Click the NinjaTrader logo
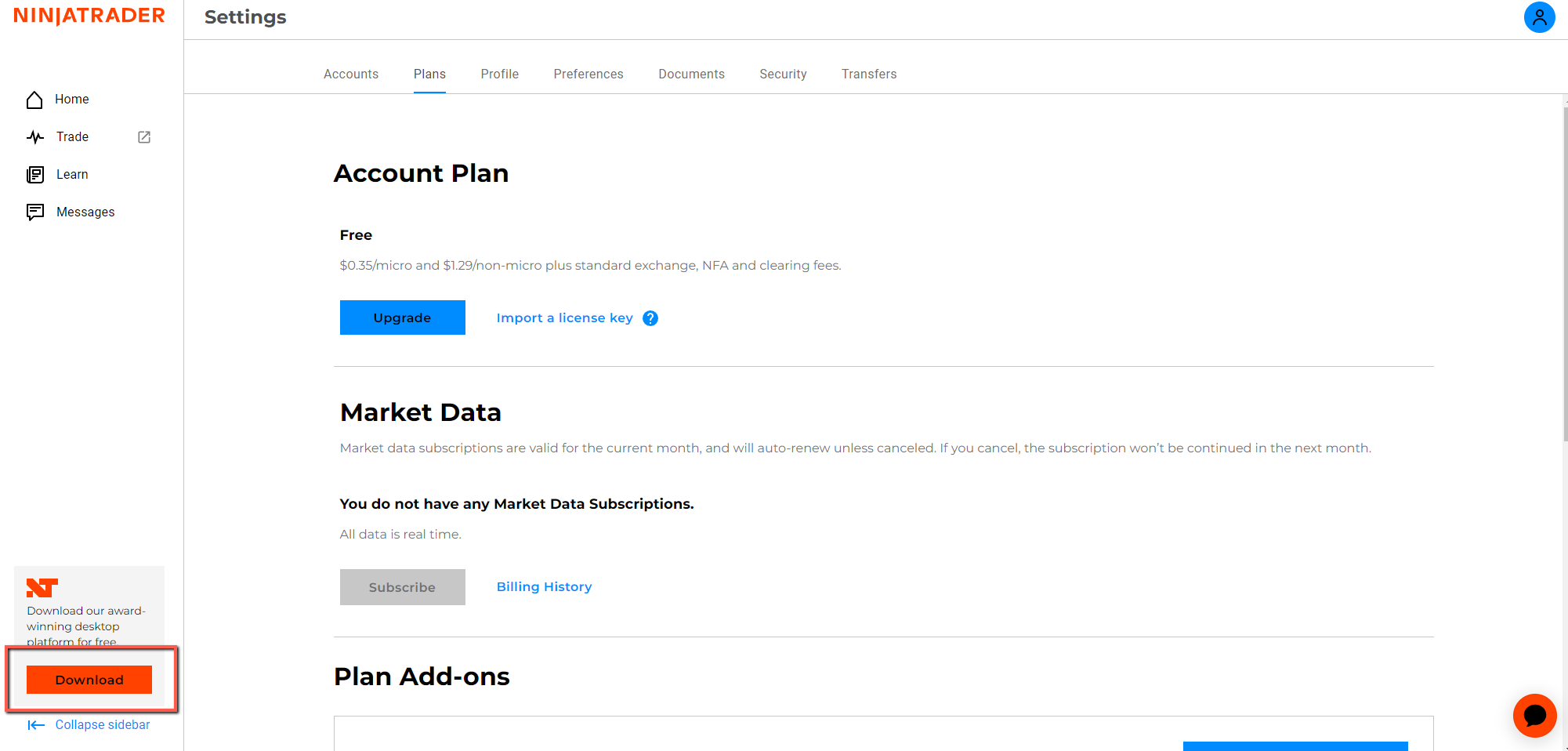The height and width of the screenshot is (751, 1568). click(x=89, y=16)
